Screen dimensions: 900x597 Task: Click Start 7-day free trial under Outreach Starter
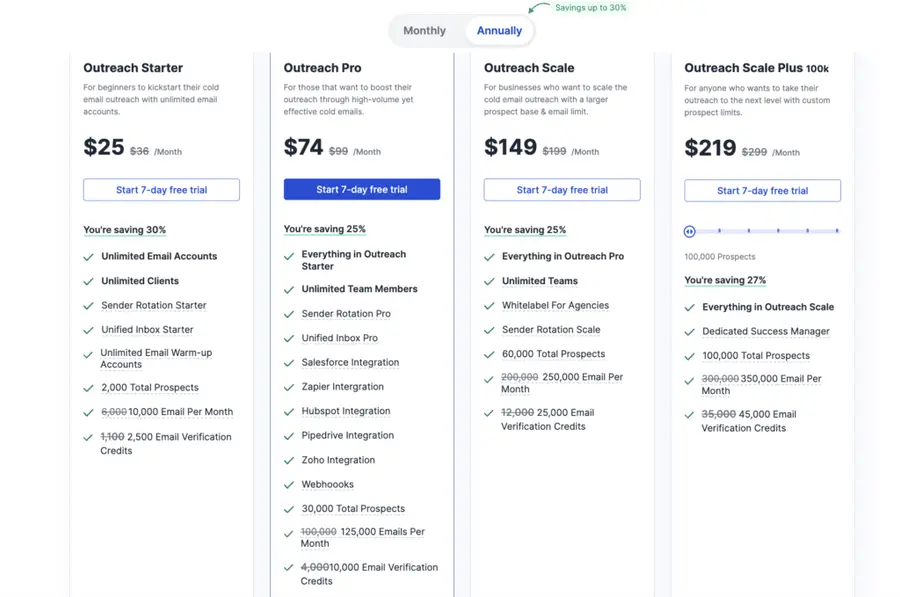[161, 190]
